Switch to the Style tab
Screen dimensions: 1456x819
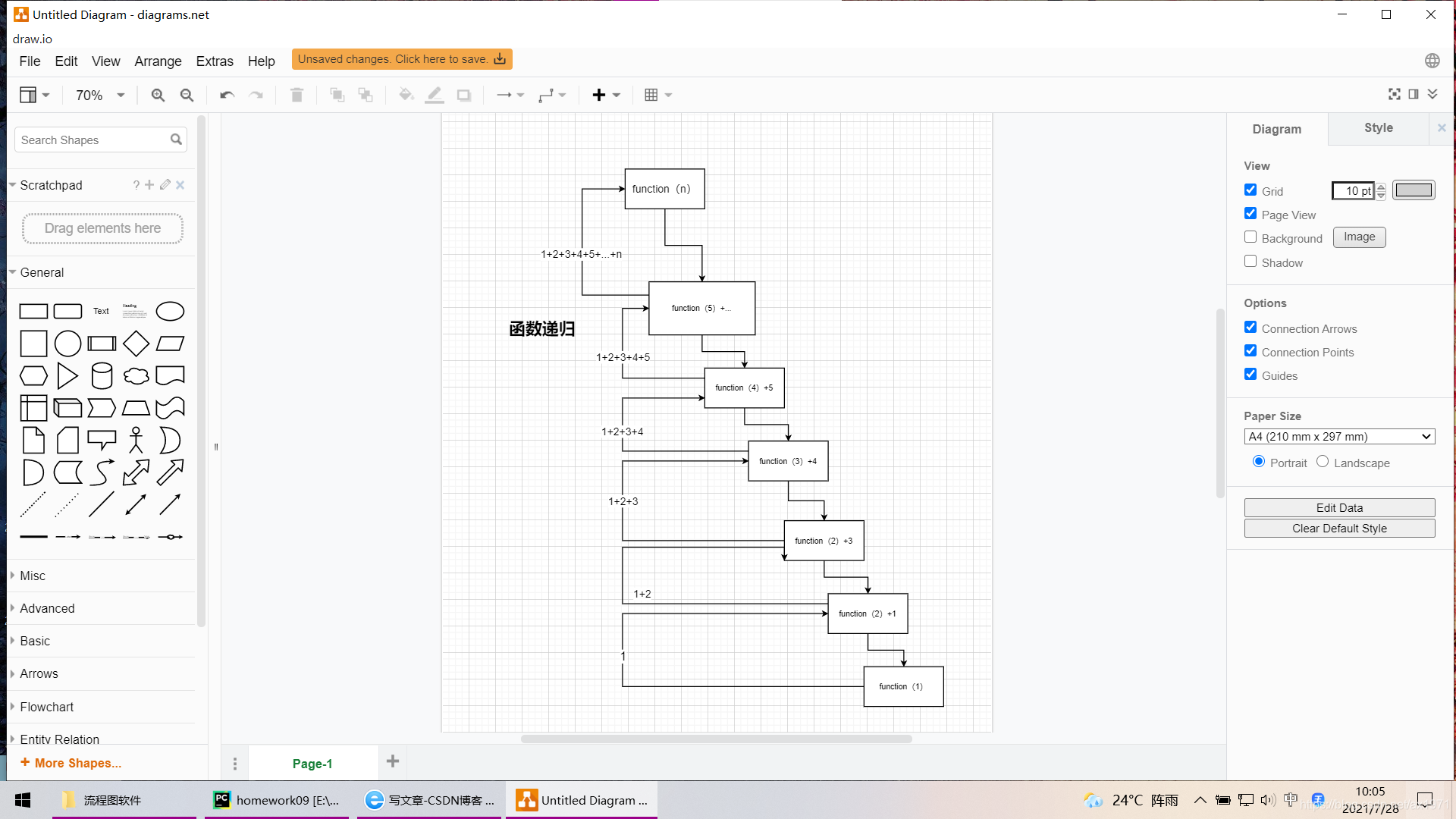(x=1378, y=128)
